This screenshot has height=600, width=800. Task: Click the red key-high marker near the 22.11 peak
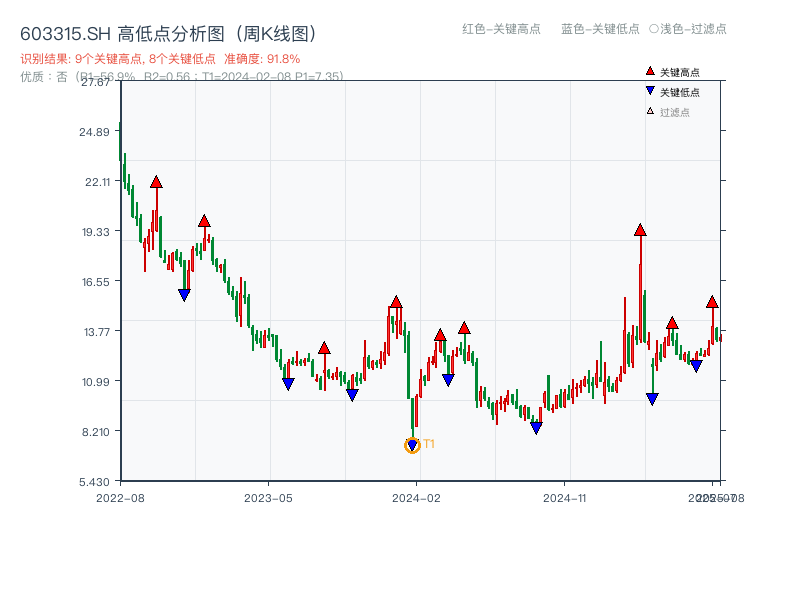155,182
